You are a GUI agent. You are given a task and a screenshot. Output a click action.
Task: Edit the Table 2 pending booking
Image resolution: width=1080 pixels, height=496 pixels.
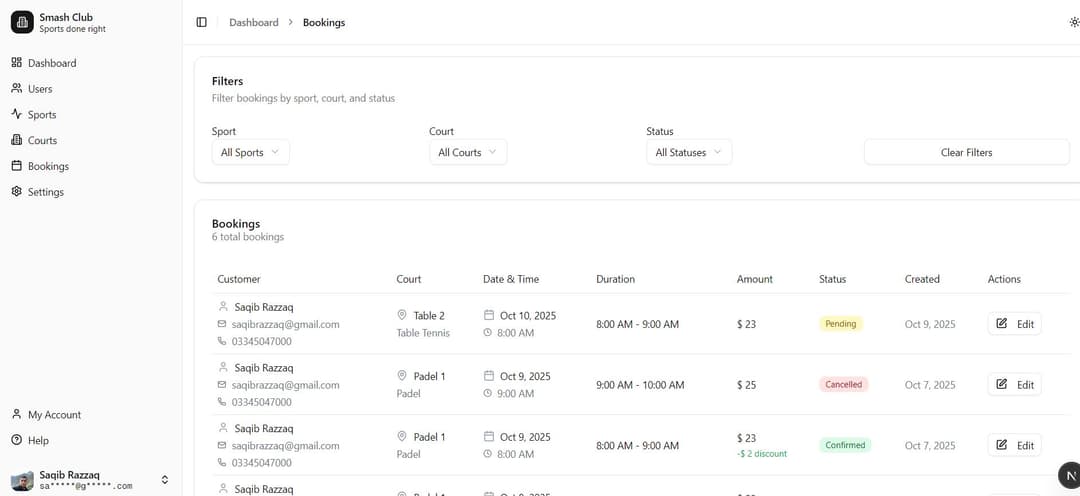point(1015,324)
